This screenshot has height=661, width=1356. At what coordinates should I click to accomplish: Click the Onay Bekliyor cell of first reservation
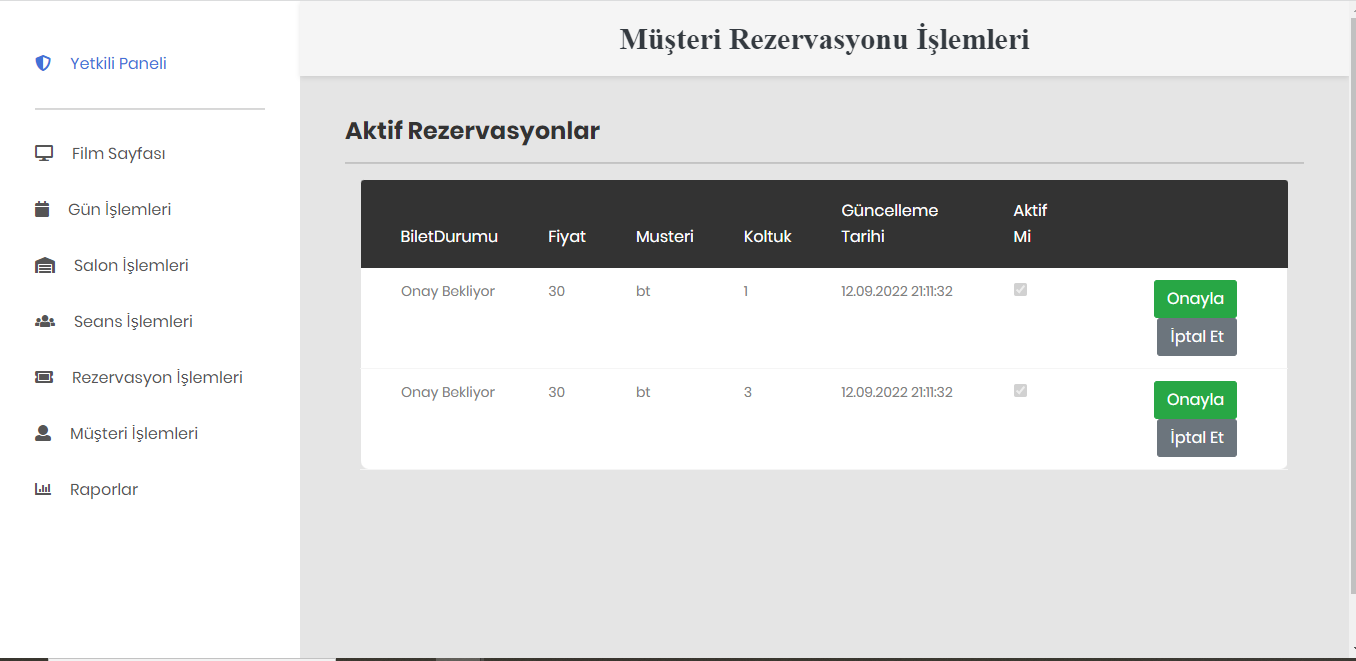click(x=447, y=290)
